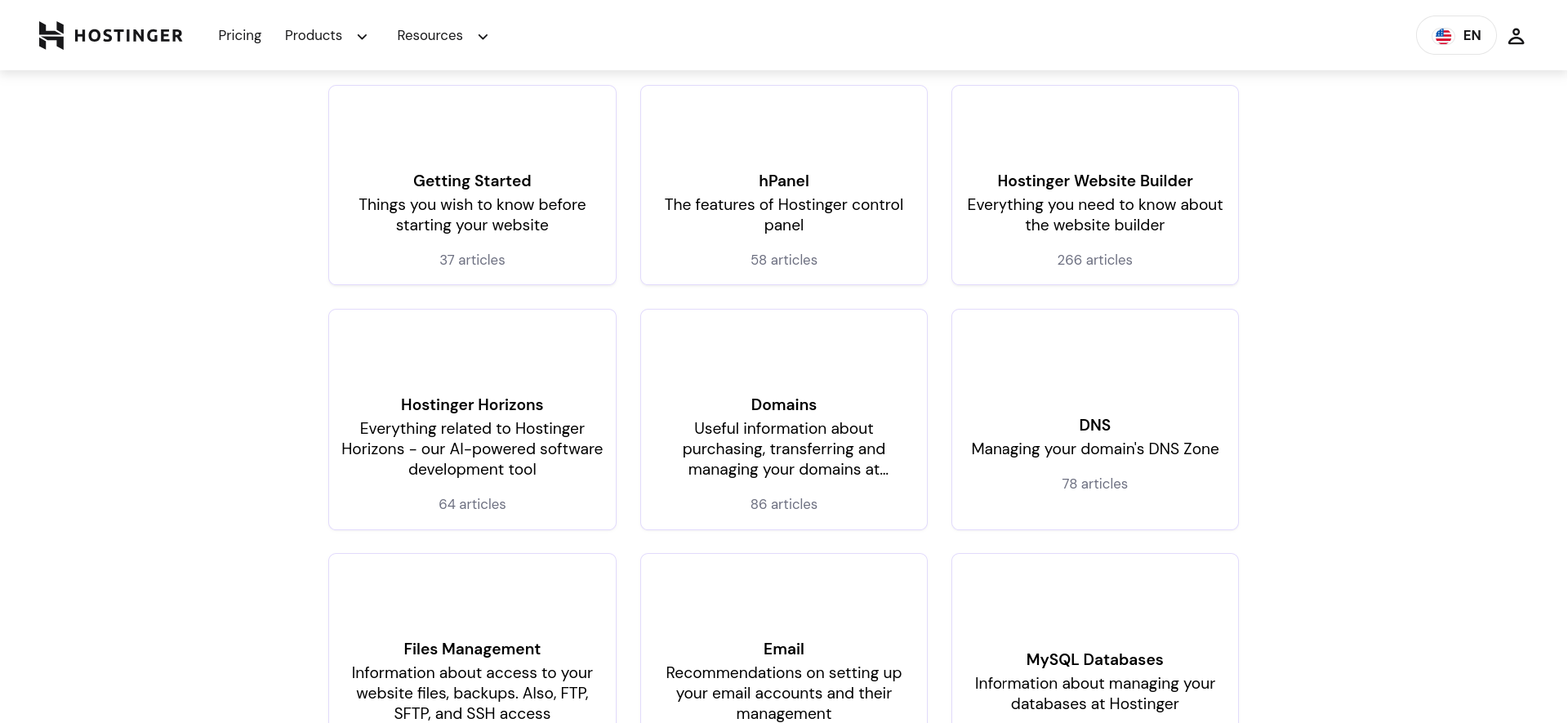The width and height of the screenshot is (1568, 723).
Task: Open the Getting Started category
Action: 472,185
